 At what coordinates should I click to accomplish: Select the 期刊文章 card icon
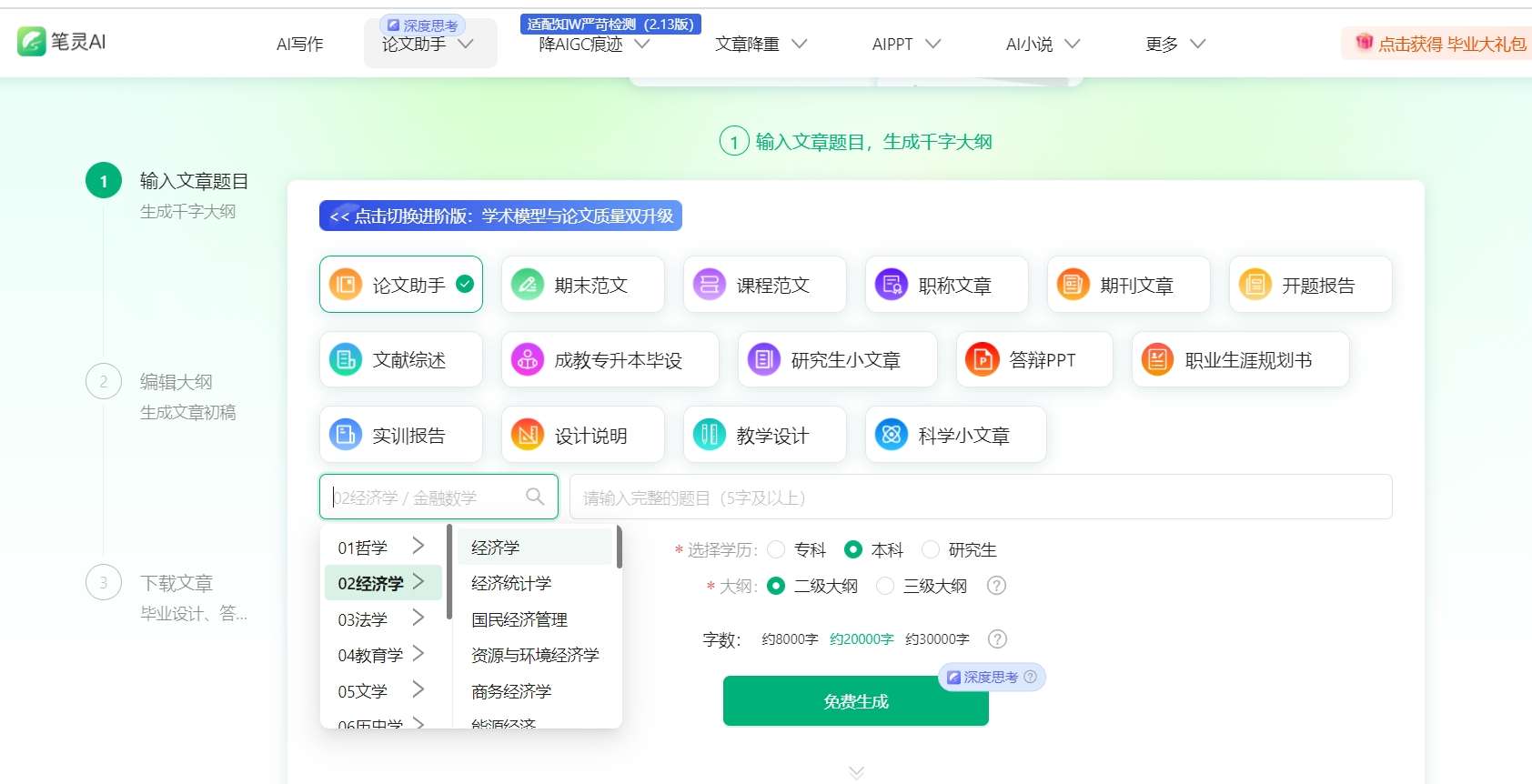click(1073, 285)
